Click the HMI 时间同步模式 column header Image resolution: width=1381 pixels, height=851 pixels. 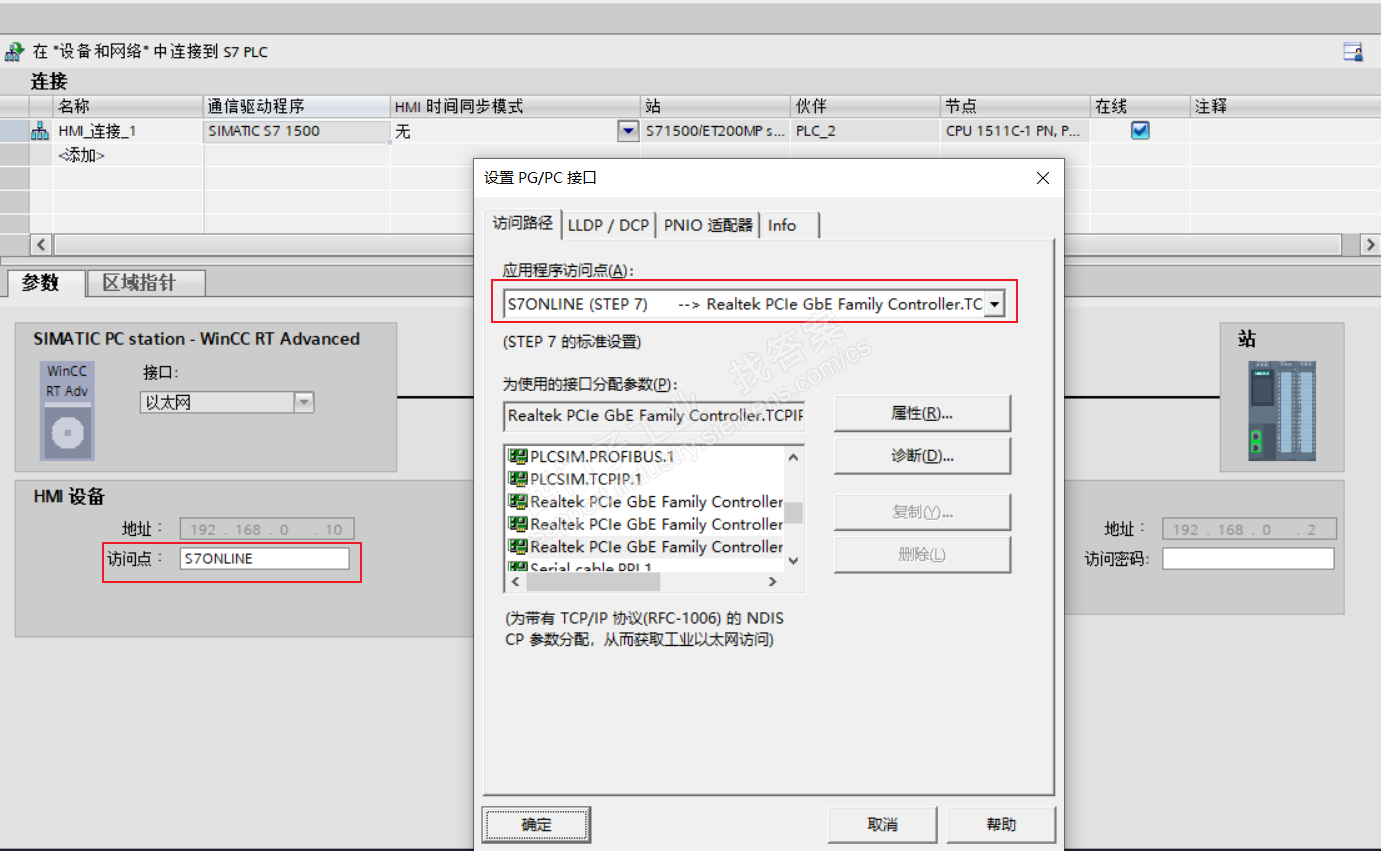(x=515, y=106)
